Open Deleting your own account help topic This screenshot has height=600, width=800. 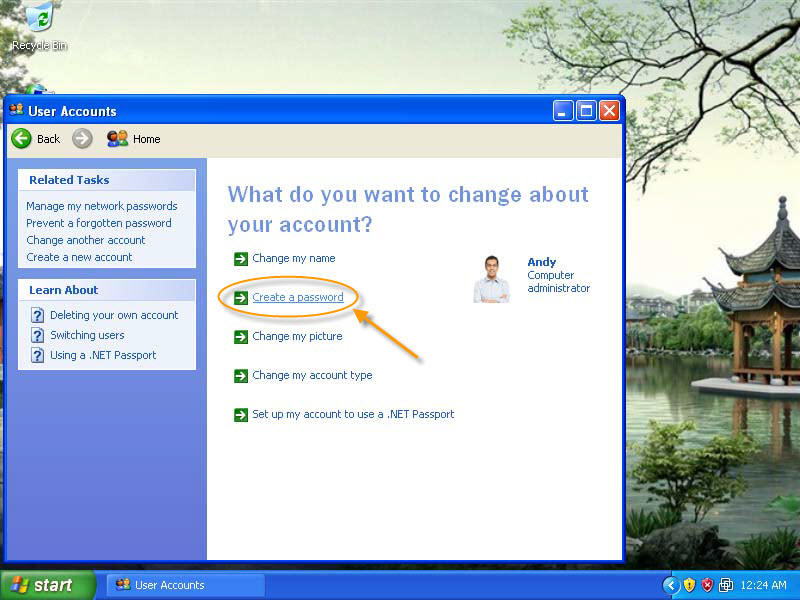coord(114,315)
